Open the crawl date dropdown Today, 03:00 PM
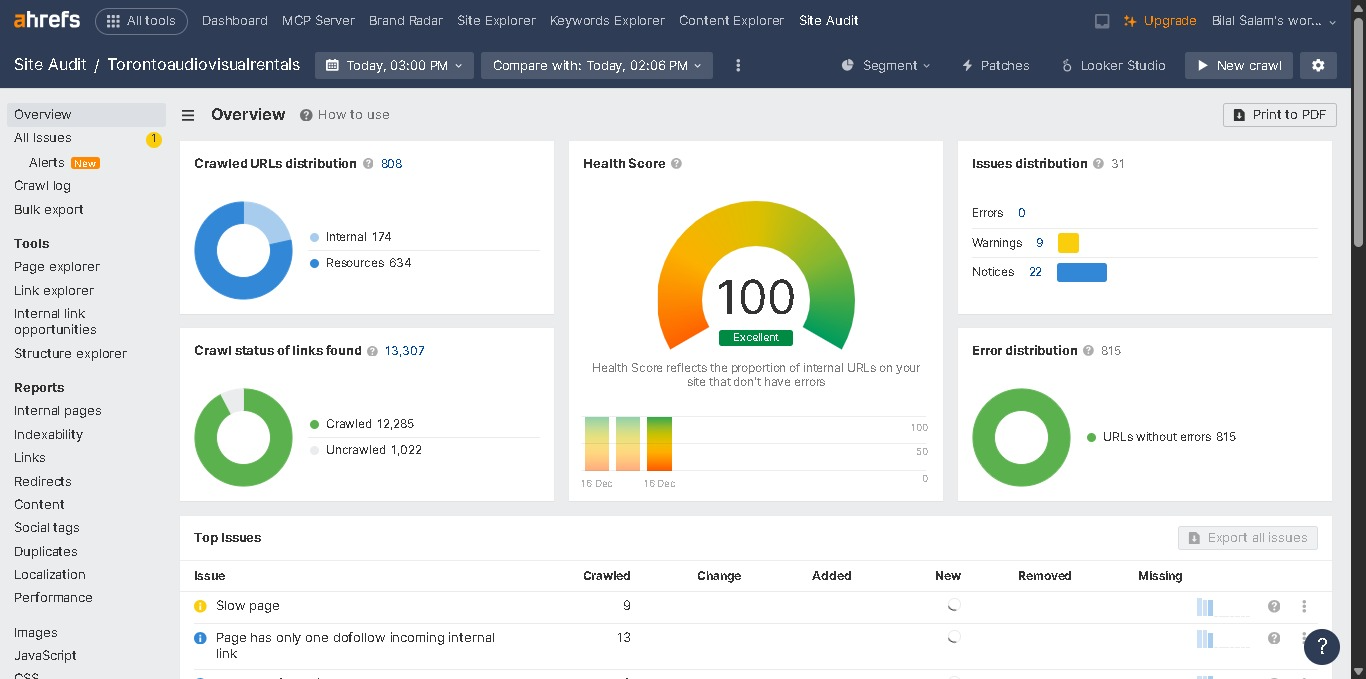1366x679 pixels. [x=394, y=65]
